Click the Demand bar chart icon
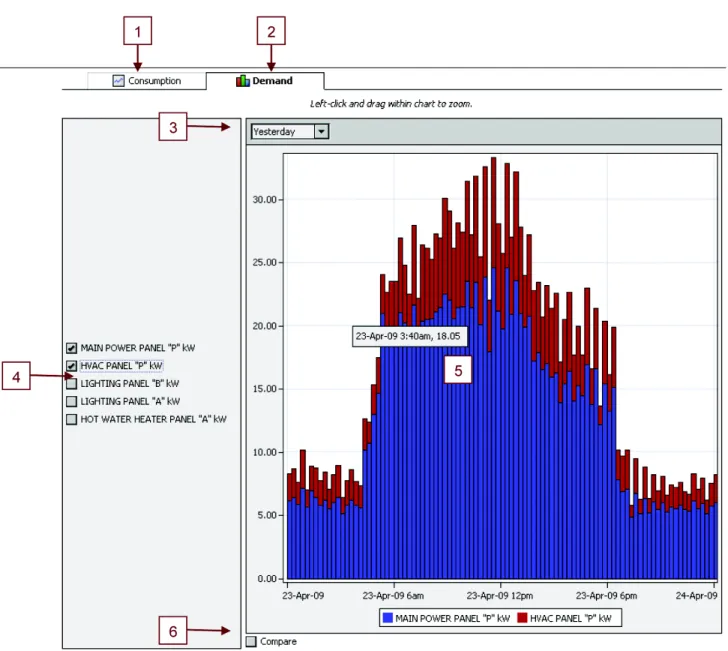 pos(243,81)
